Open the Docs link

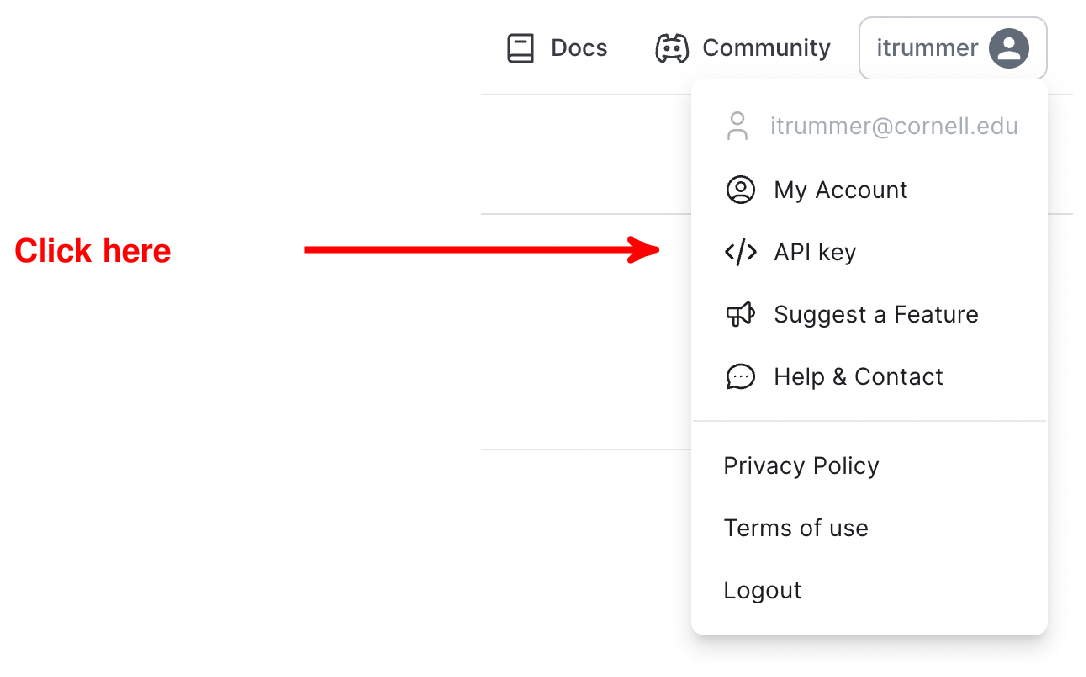557,49
